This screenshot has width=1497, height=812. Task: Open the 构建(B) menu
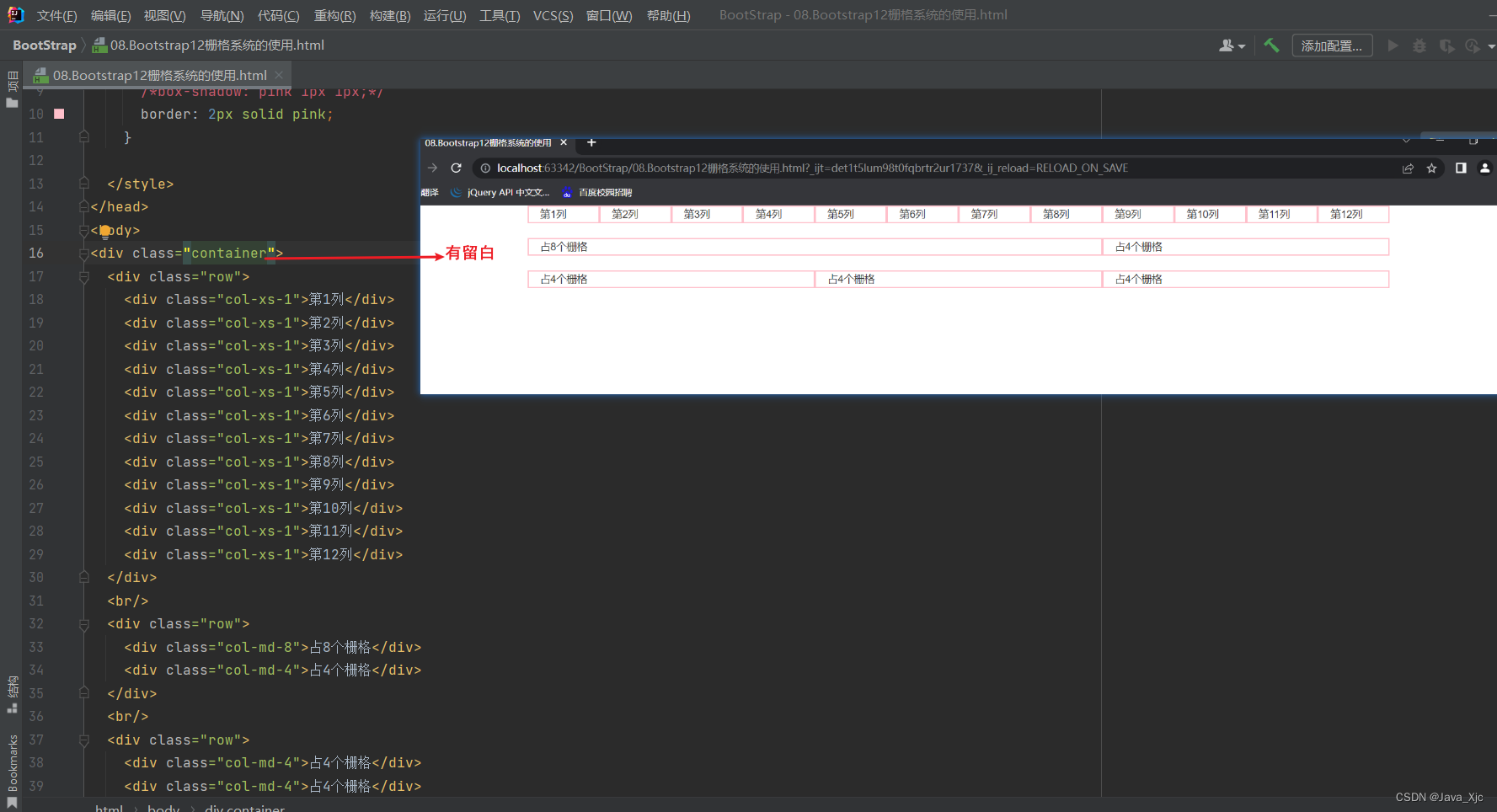390,16
